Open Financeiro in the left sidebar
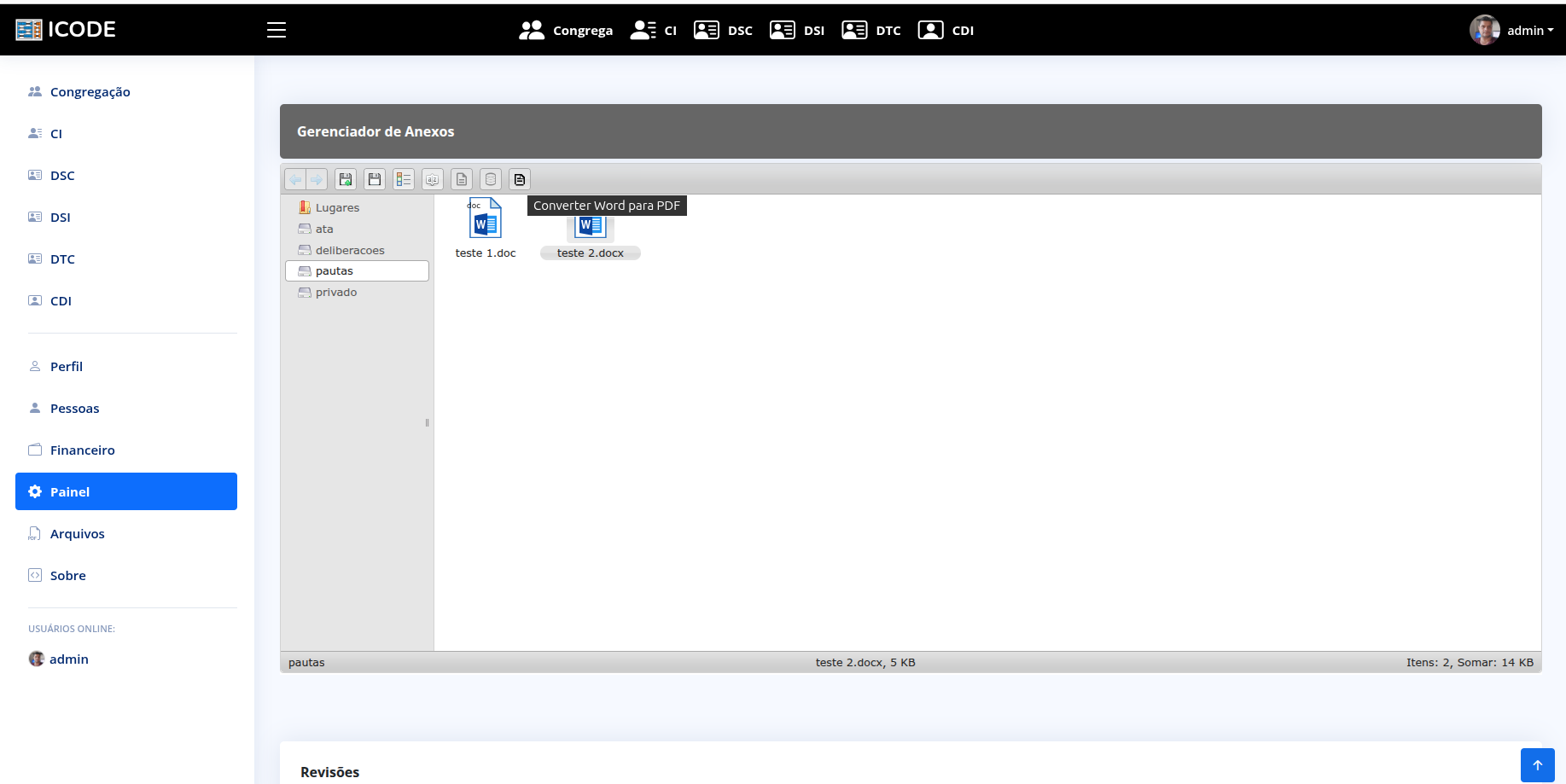This screenshot has width=1566, height=784. click(x=82, y=450)
